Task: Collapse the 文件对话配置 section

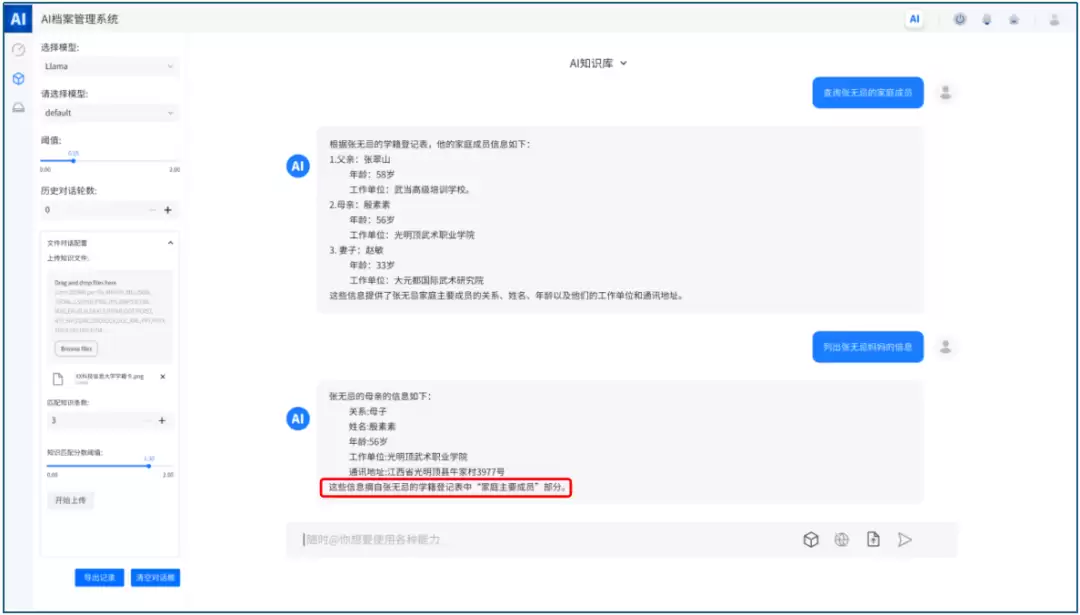Action: coord(170,242)
